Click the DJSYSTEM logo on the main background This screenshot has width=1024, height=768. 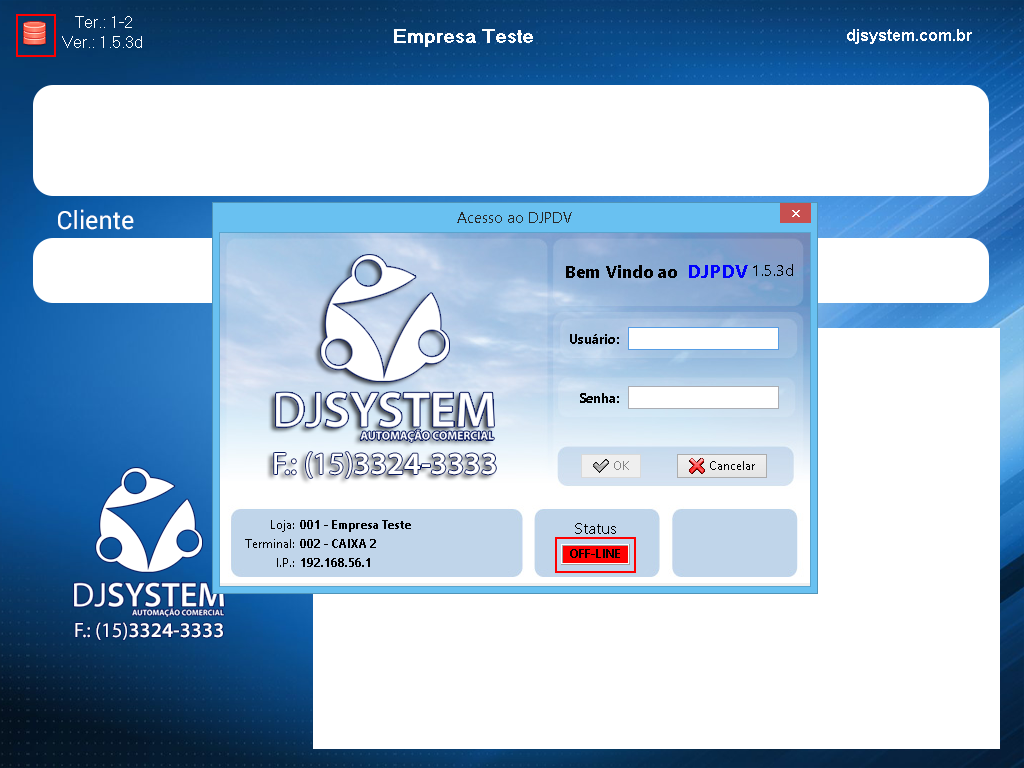[149, 542]
